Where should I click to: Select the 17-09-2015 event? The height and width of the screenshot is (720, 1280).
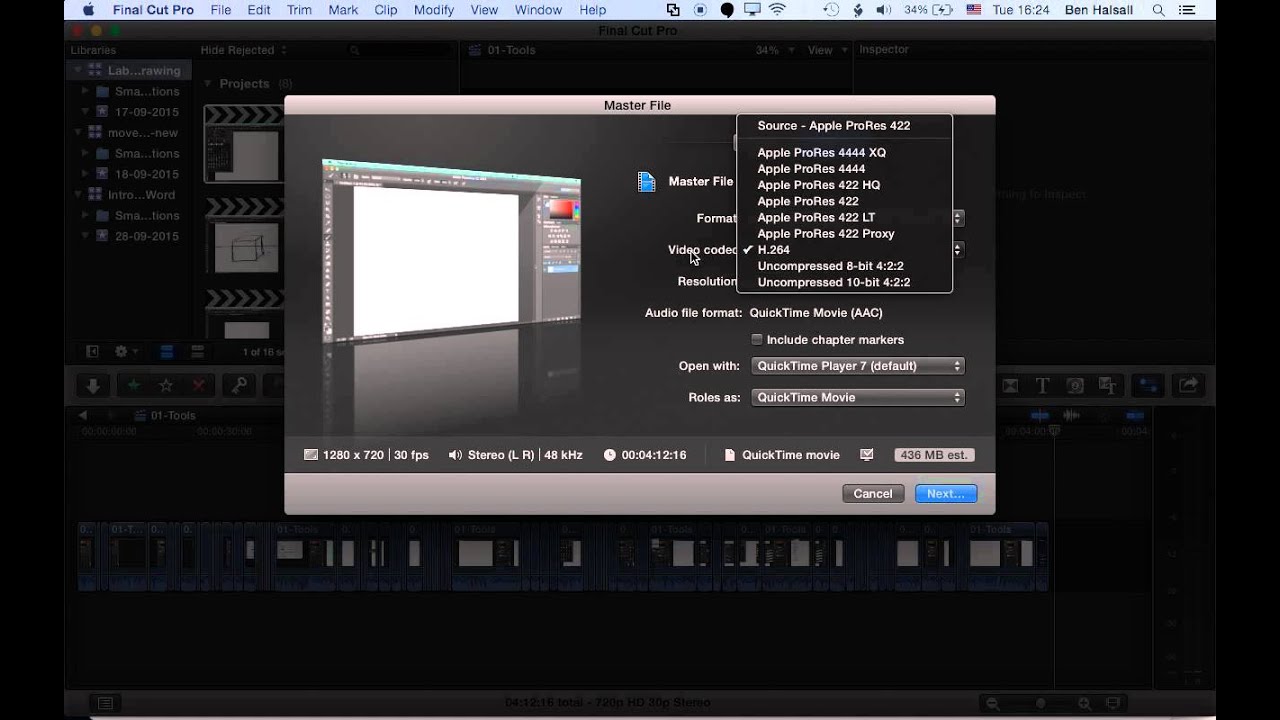tap(147, 112)
